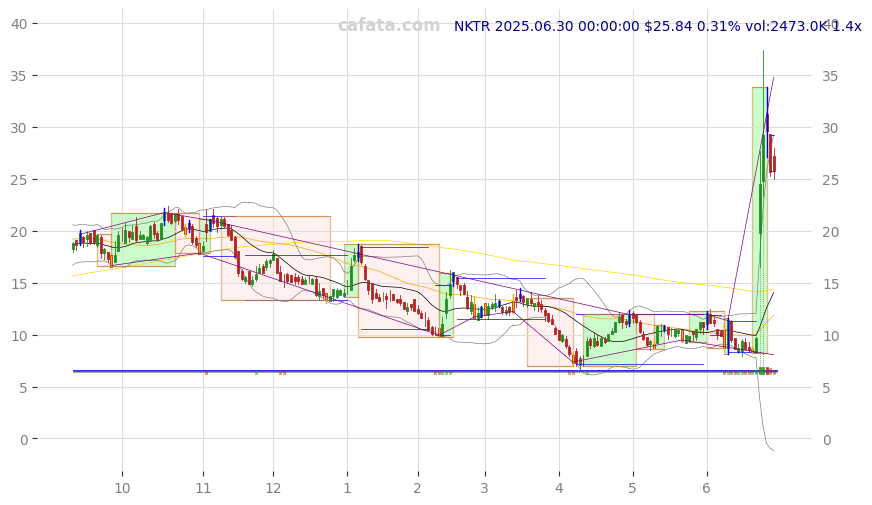Click the left y-axis label 30
This screenshot has height=505, width=872.
[18, 128]
